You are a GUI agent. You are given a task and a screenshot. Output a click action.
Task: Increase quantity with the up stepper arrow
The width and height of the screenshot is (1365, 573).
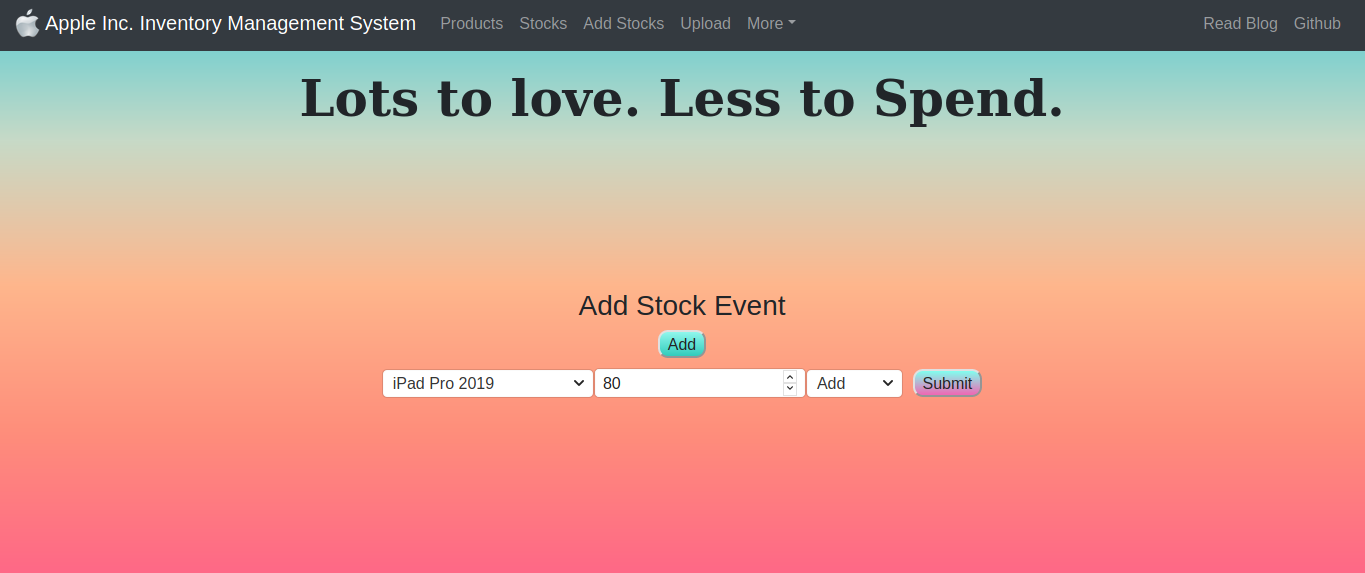(x=790, y=377)
